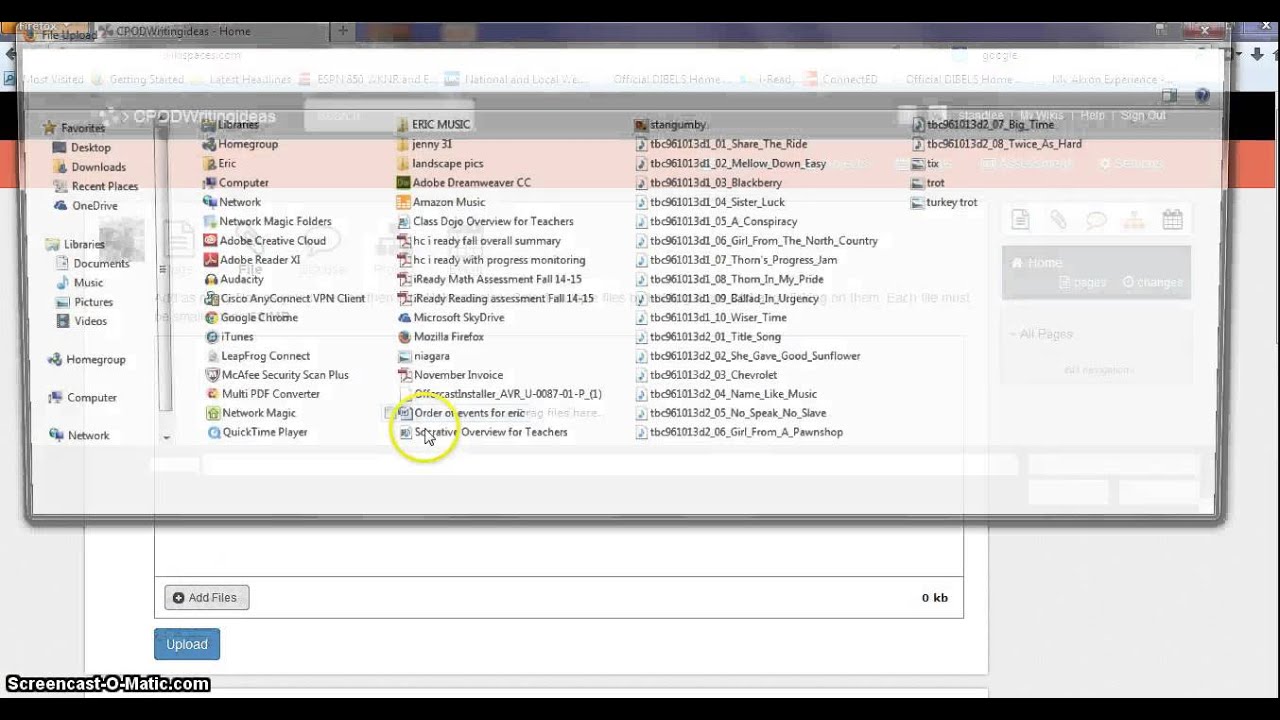The width and height of the screenshot is (1280, 720).
Task: Select Class Dojo Overview for Teachers
Action: point(485,221)
